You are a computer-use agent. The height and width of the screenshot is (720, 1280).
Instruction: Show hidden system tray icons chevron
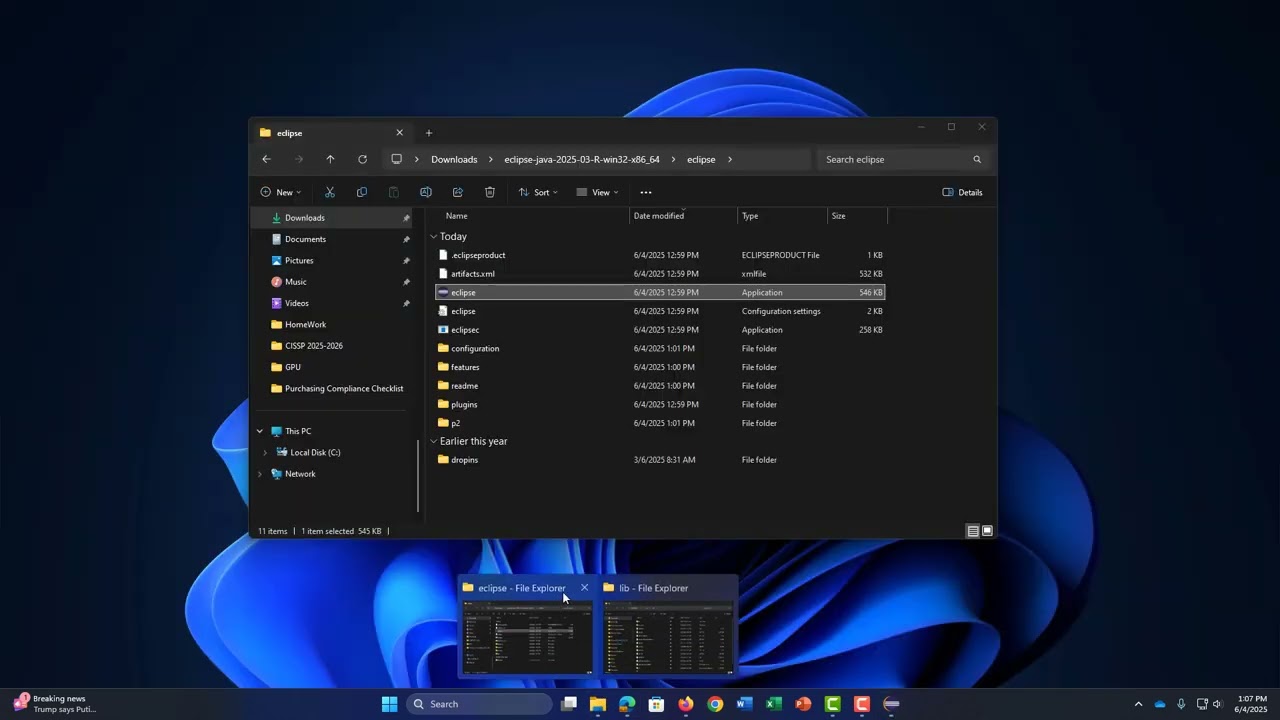[1138, 704]
